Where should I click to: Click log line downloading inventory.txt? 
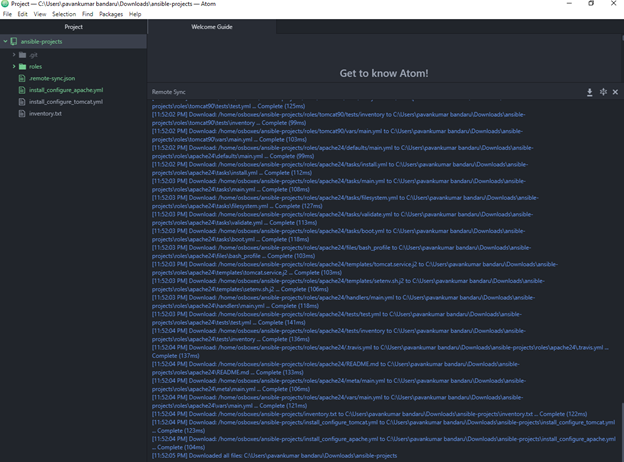tap(369, 414)
